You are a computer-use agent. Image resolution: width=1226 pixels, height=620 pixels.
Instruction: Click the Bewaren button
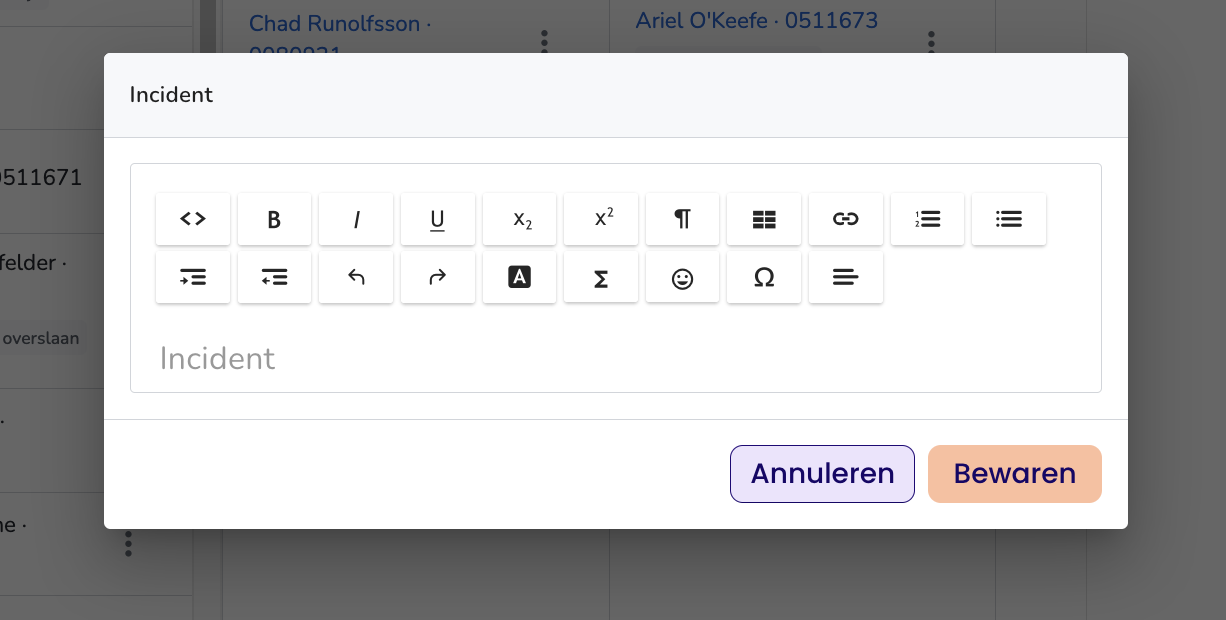1015,474
